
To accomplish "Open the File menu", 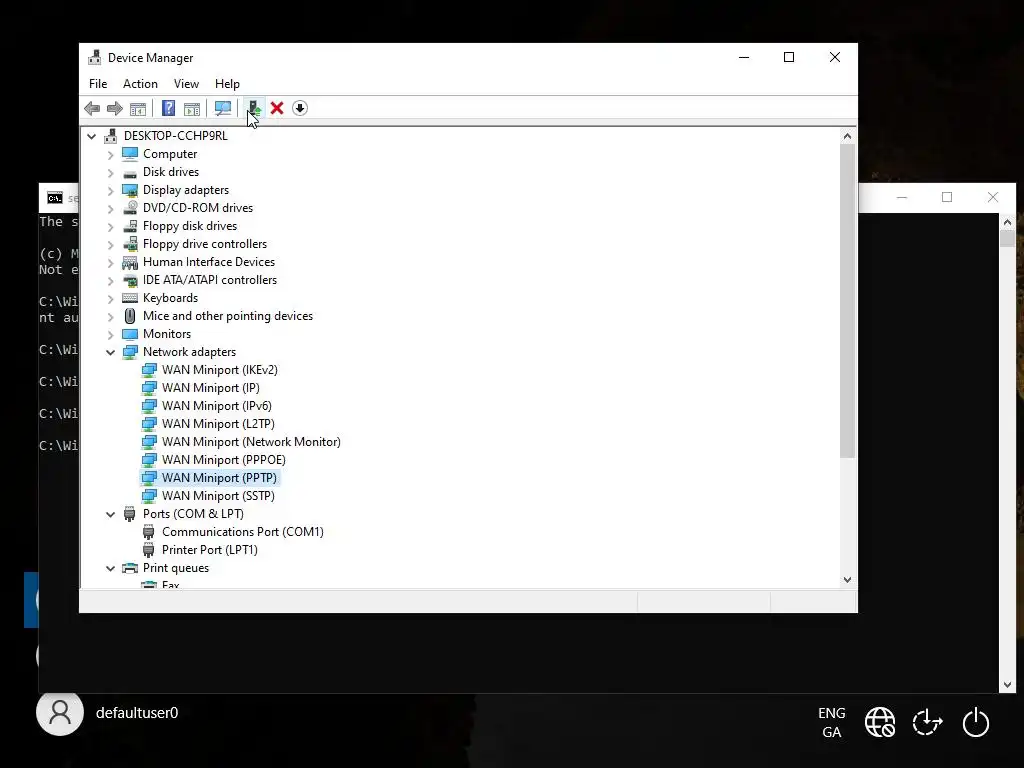I will point(98,84).
